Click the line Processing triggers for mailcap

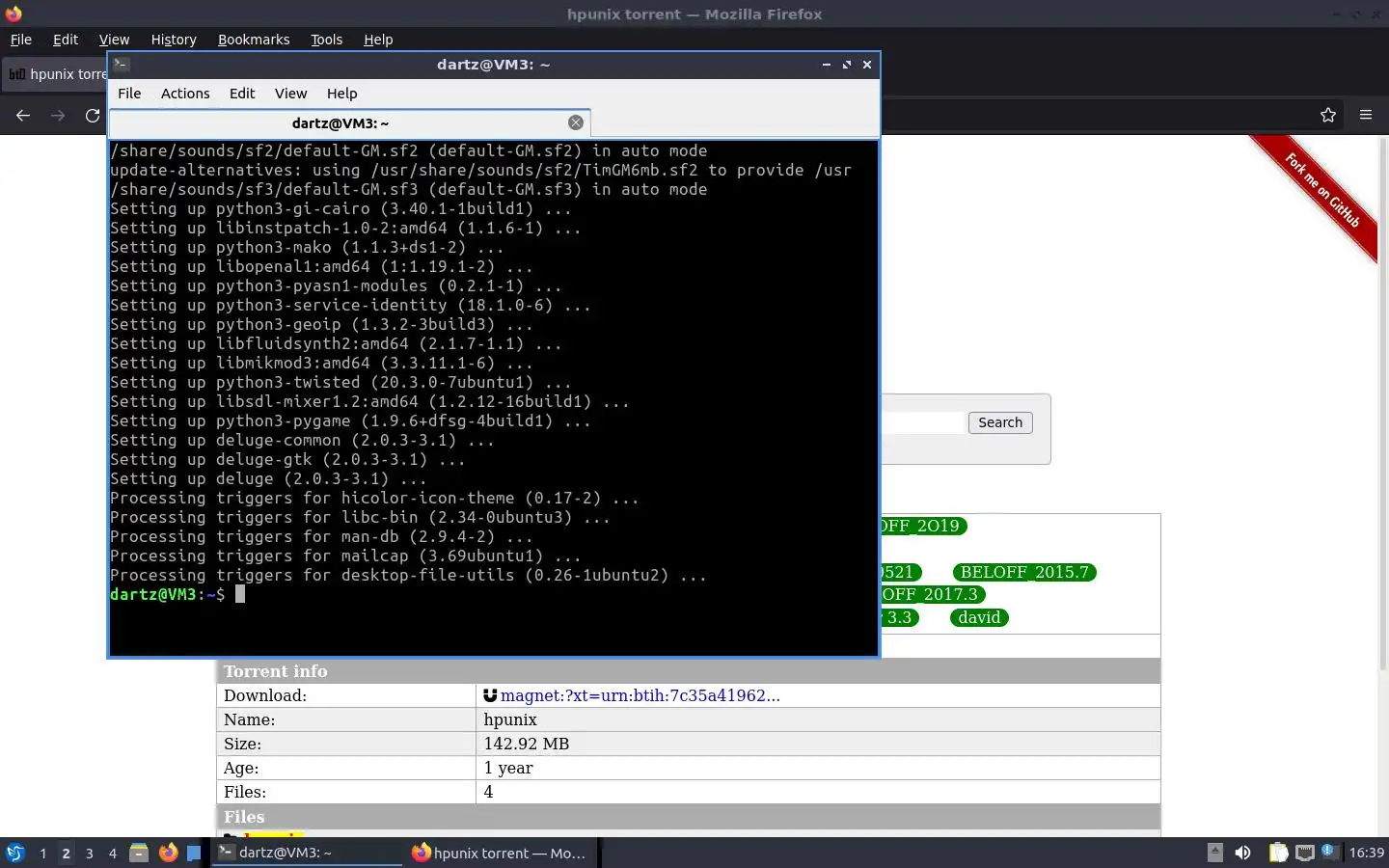point(345,556)
